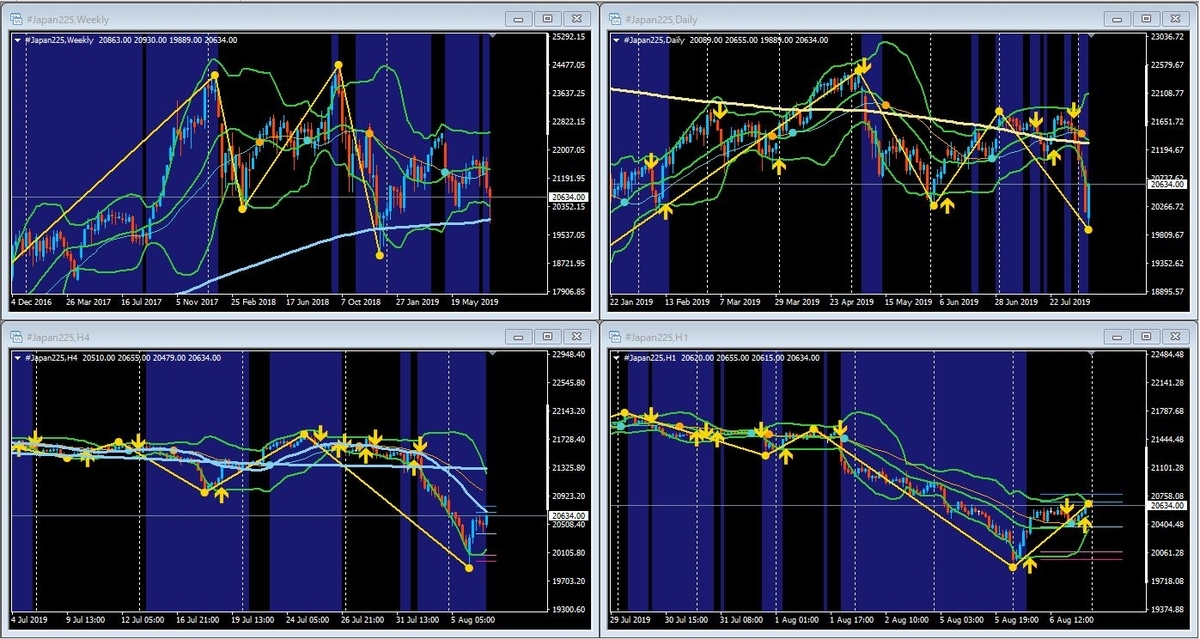Viewport: 1200px width, 639px height.
Task: Click the H4 chart OHLC header text
Action: coord(122,358)
